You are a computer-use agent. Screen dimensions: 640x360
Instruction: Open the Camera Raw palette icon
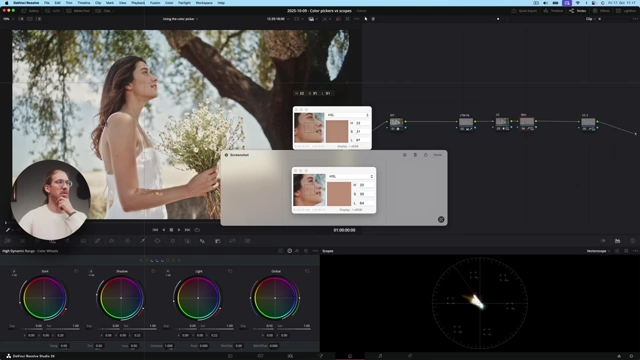point(7,241)
